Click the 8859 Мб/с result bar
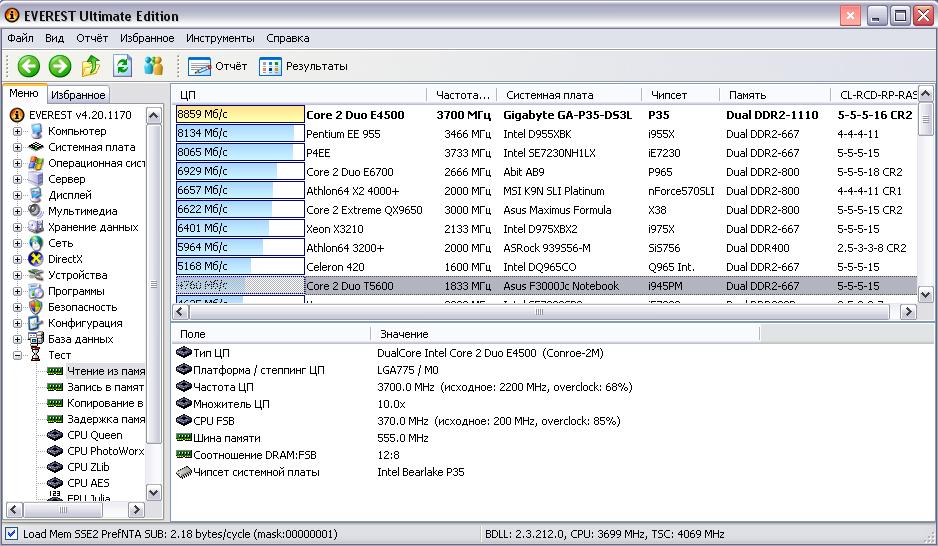 240,114
